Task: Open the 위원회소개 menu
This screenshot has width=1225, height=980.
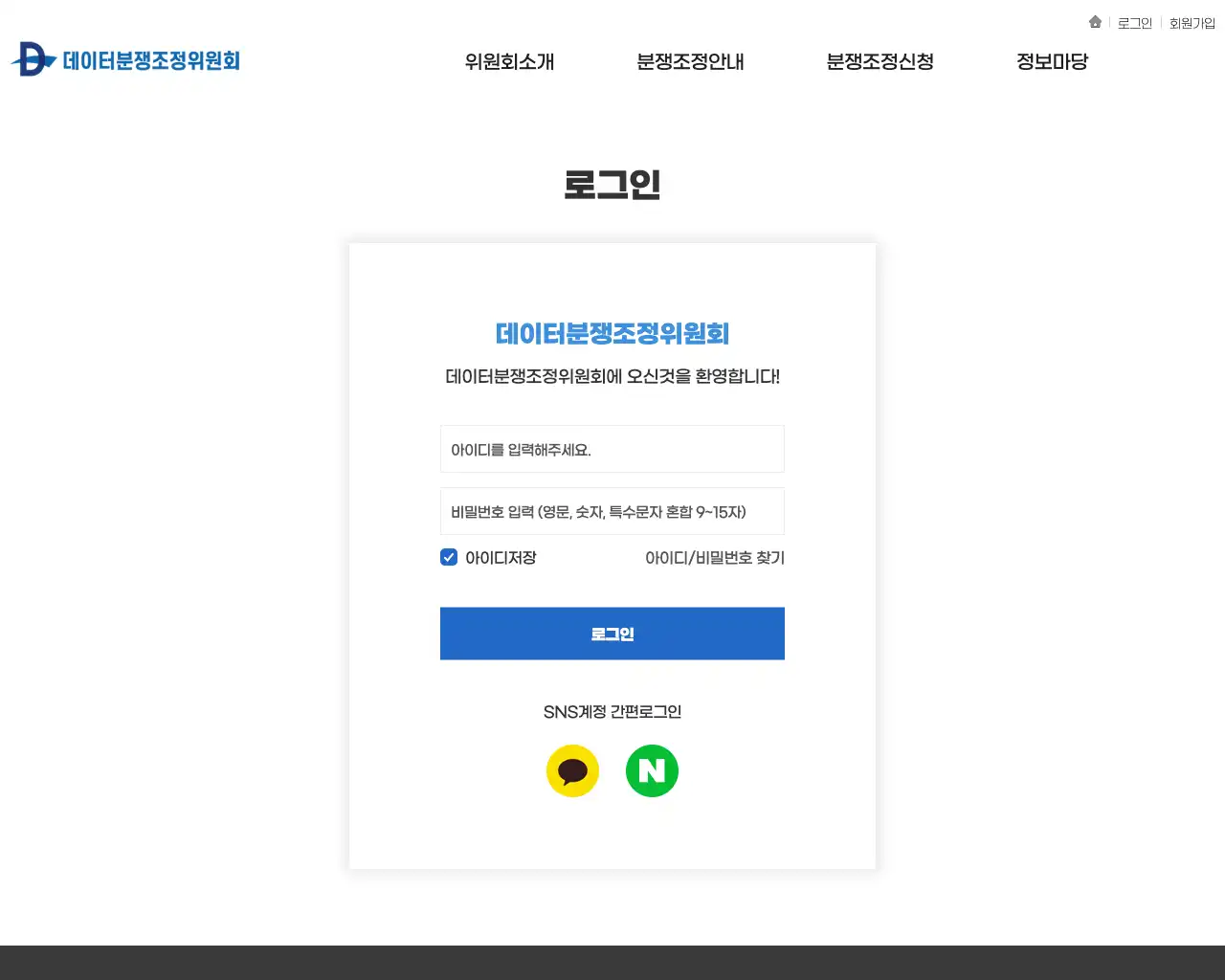Action: coord(508,61)
